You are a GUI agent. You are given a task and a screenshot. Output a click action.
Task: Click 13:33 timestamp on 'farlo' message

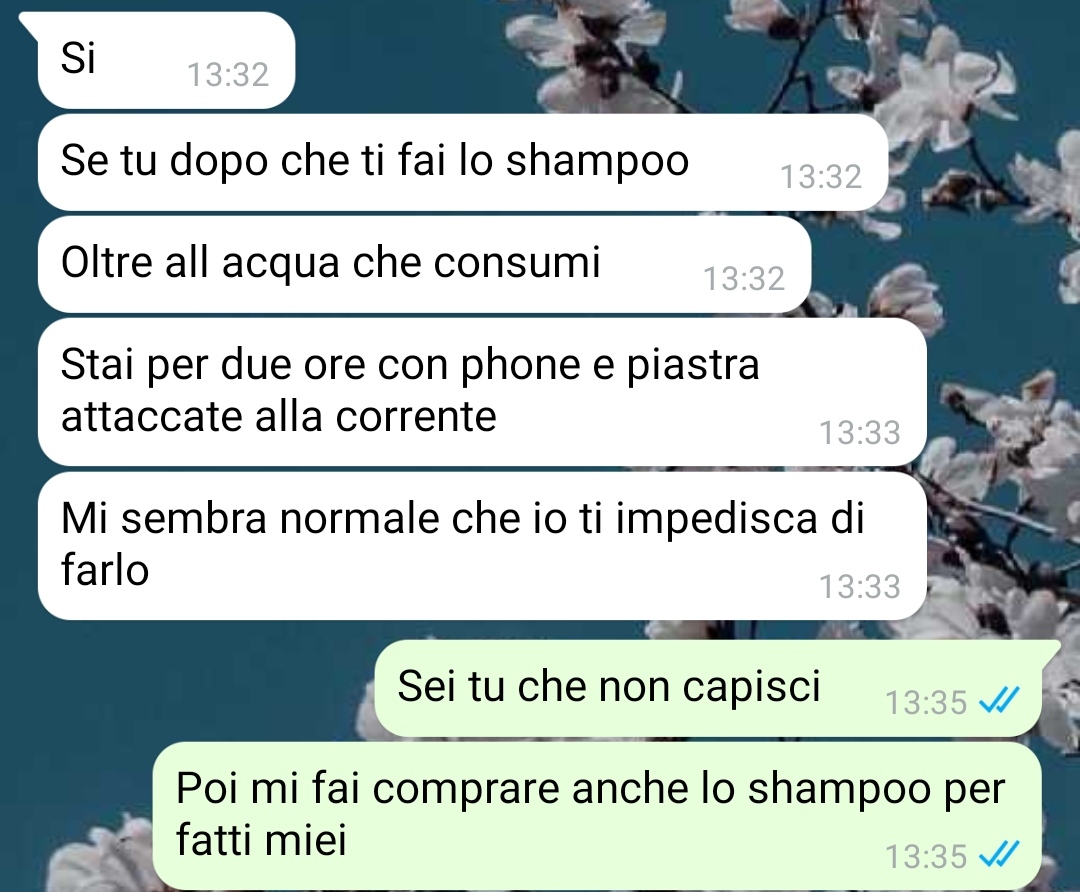coord(860,587)
